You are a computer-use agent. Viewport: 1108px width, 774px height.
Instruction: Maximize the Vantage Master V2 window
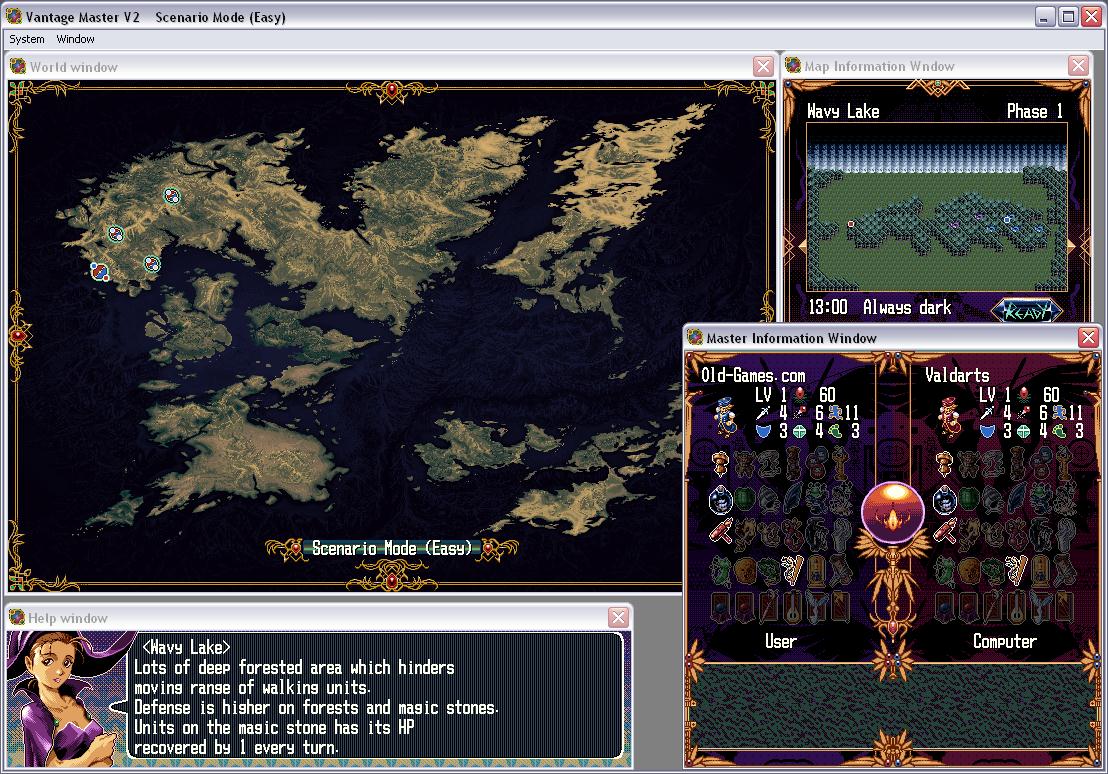click(1068, 17)
